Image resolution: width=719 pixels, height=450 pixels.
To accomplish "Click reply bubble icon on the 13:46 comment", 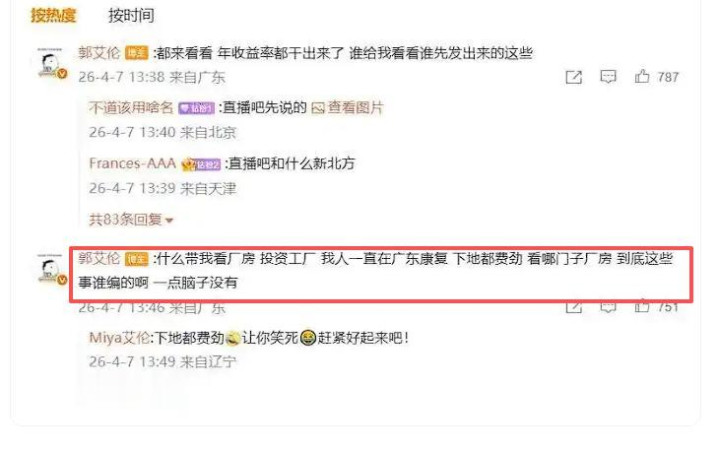I will 608,307.
